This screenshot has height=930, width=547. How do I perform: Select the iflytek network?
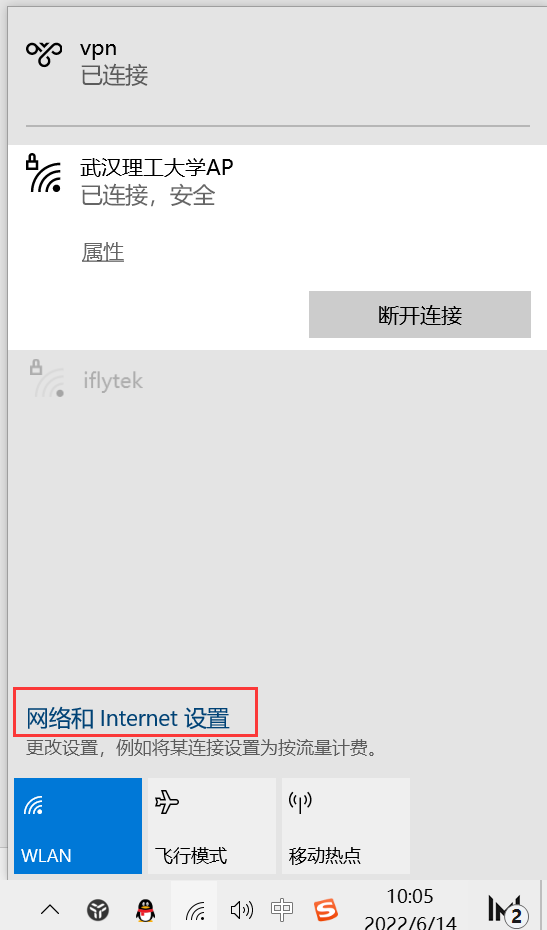pyautogui.click(x=277, y=380)
